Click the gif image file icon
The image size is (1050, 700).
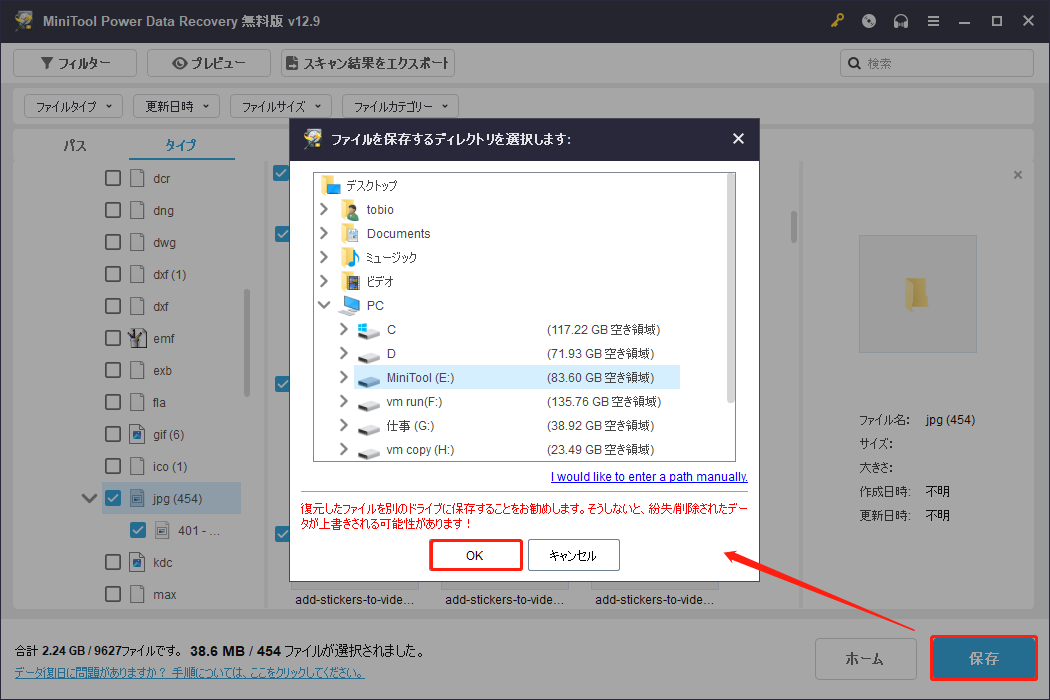tap(137, 434)
